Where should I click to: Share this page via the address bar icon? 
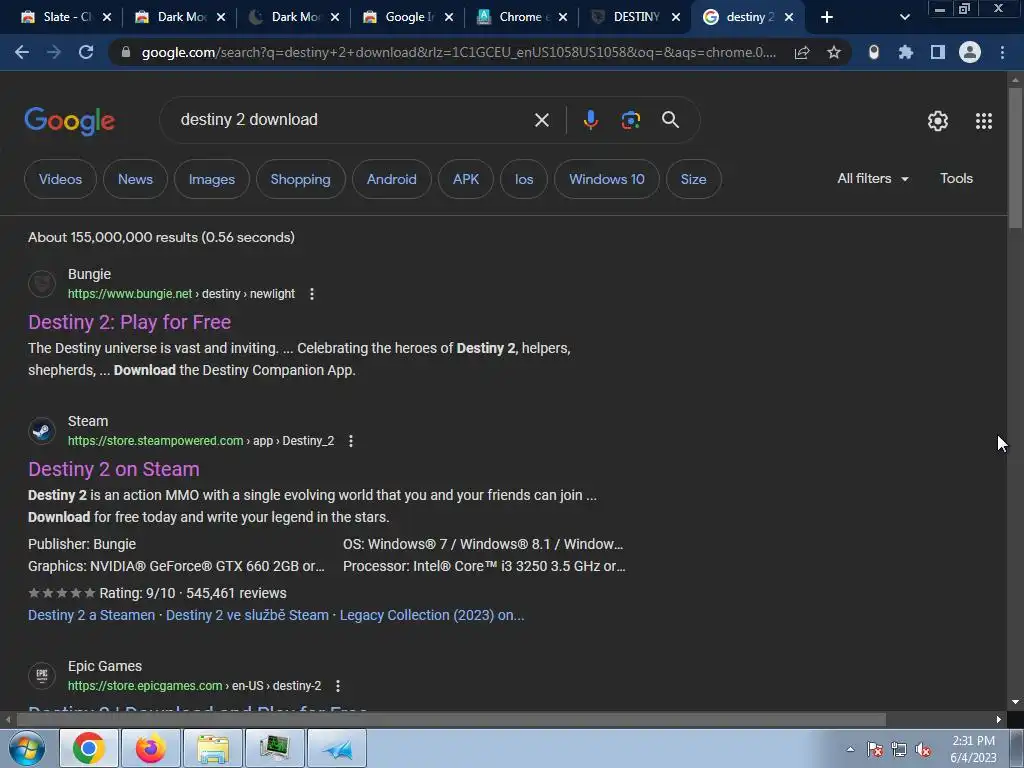802,52
